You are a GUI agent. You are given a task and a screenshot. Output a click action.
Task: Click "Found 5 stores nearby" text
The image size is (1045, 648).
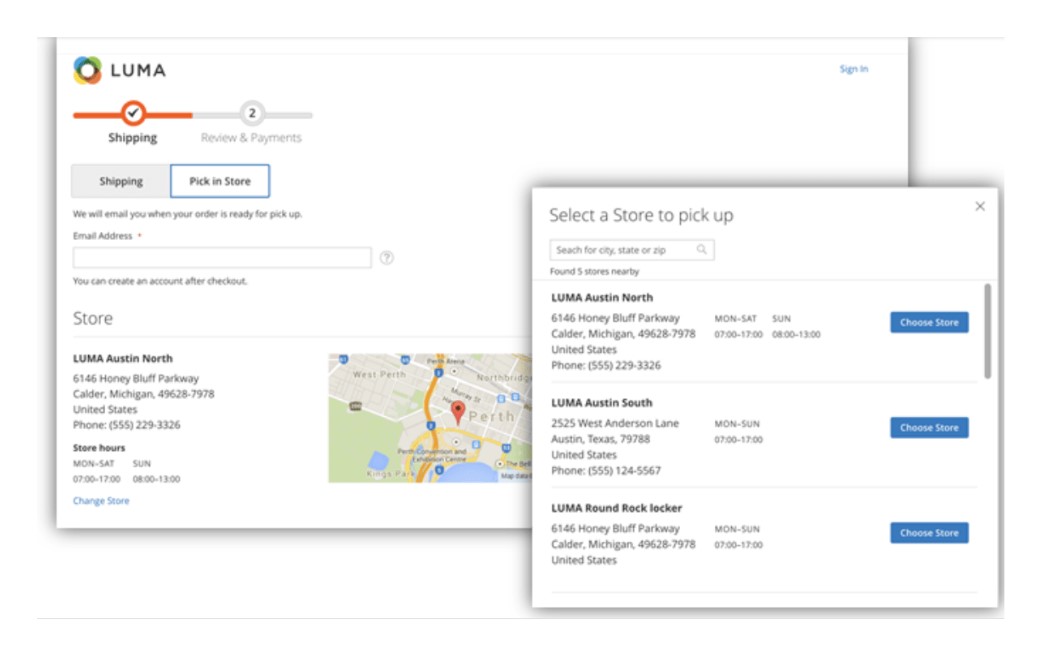coord(594,271)
